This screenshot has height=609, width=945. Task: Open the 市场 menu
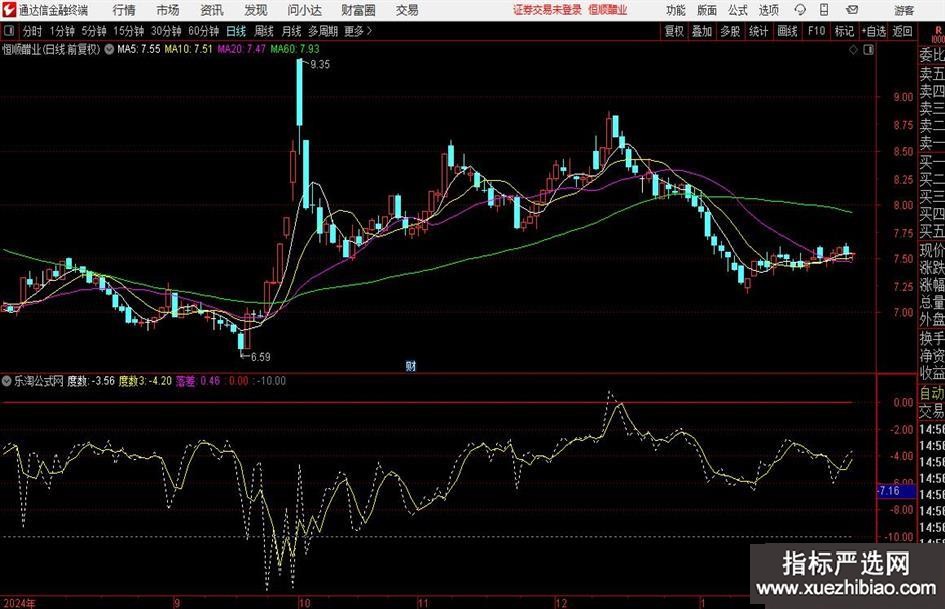click(x=168, y=10)
